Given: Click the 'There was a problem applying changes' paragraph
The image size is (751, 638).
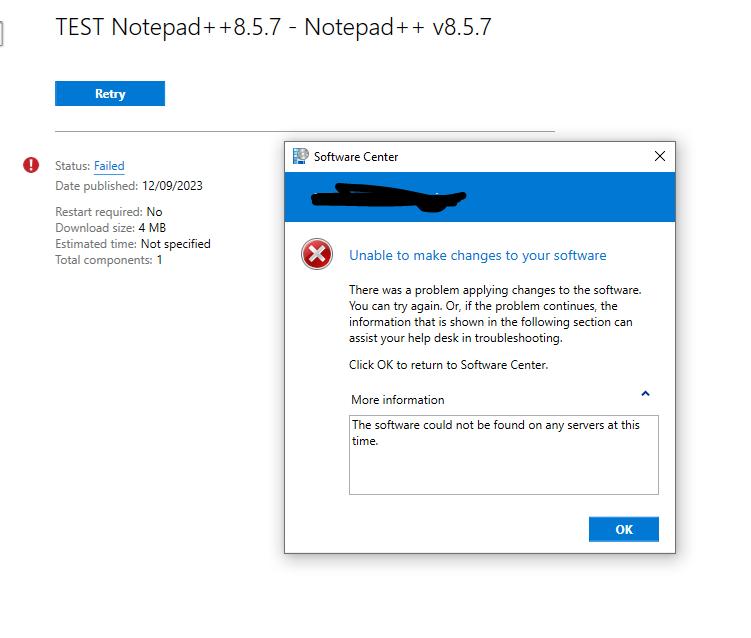Looking at the screenshot, I should click(495, 314).
